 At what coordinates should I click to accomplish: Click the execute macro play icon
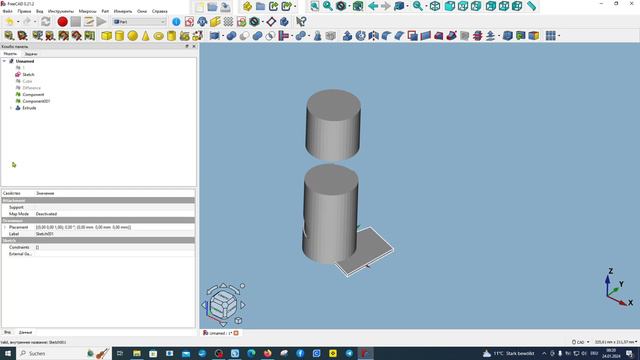pos(101,22)
